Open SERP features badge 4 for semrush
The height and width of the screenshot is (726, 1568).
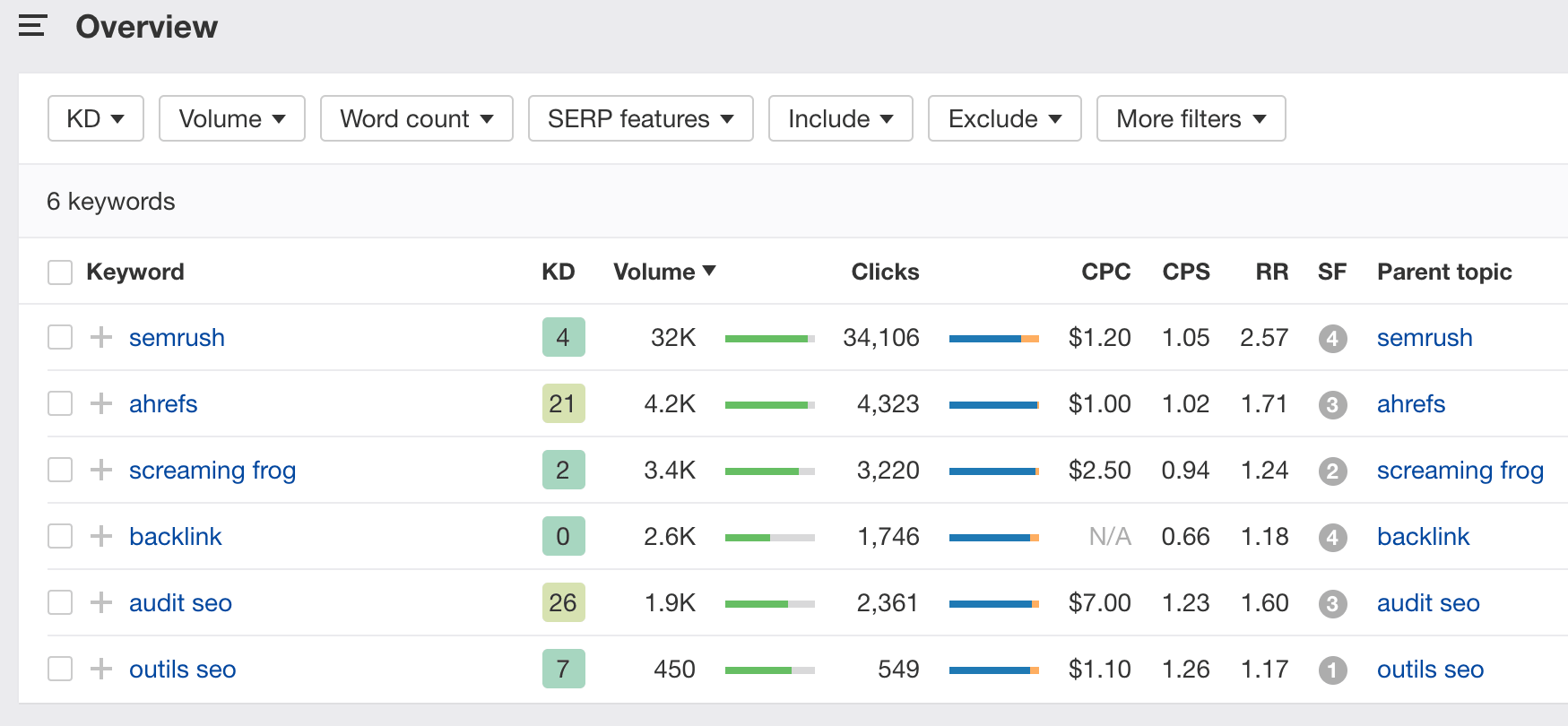[x=1332, y=339]
